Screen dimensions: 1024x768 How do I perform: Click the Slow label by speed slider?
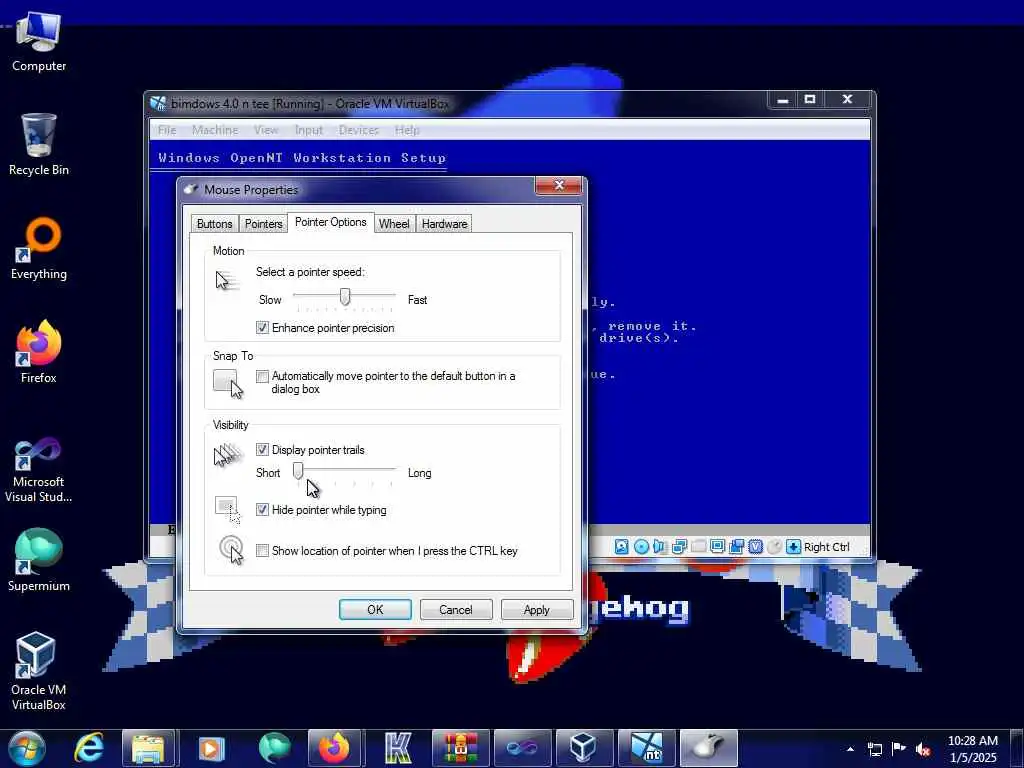[270, 300]
